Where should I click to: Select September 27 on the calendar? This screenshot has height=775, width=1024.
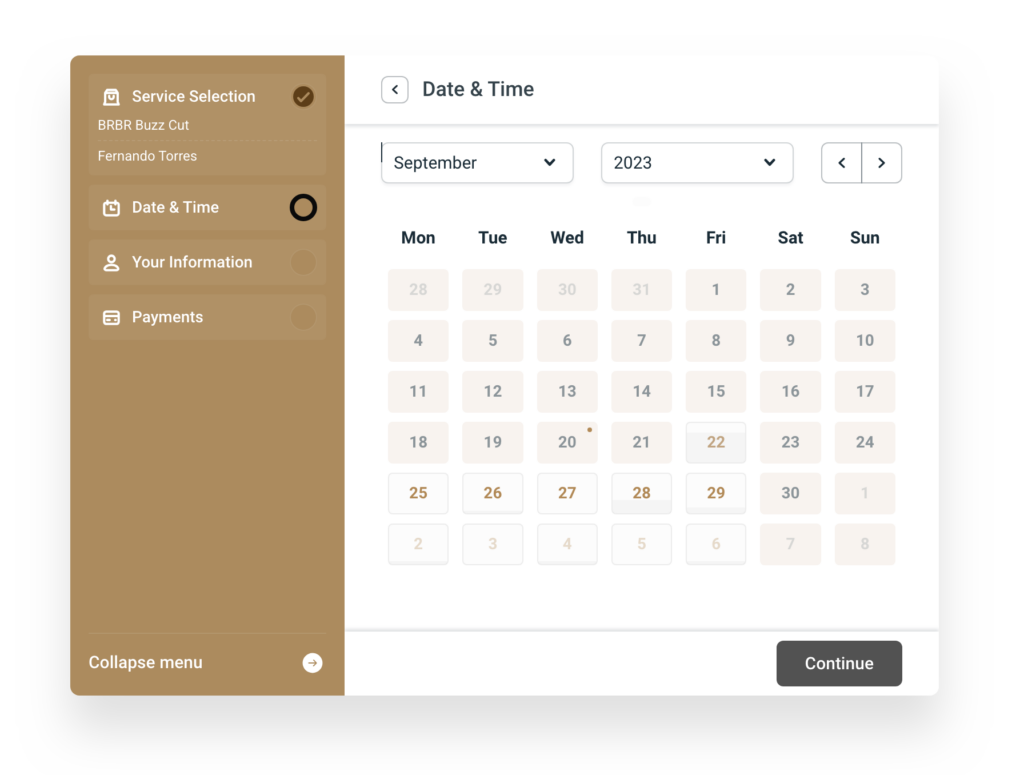[567, 493]
